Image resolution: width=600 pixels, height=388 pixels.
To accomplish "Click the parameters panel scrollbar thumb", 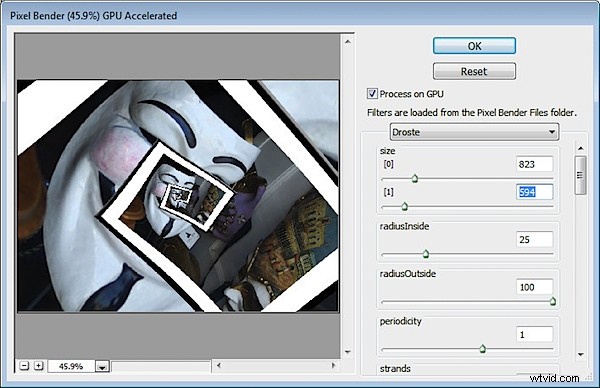I will click(x=580, y=175).
